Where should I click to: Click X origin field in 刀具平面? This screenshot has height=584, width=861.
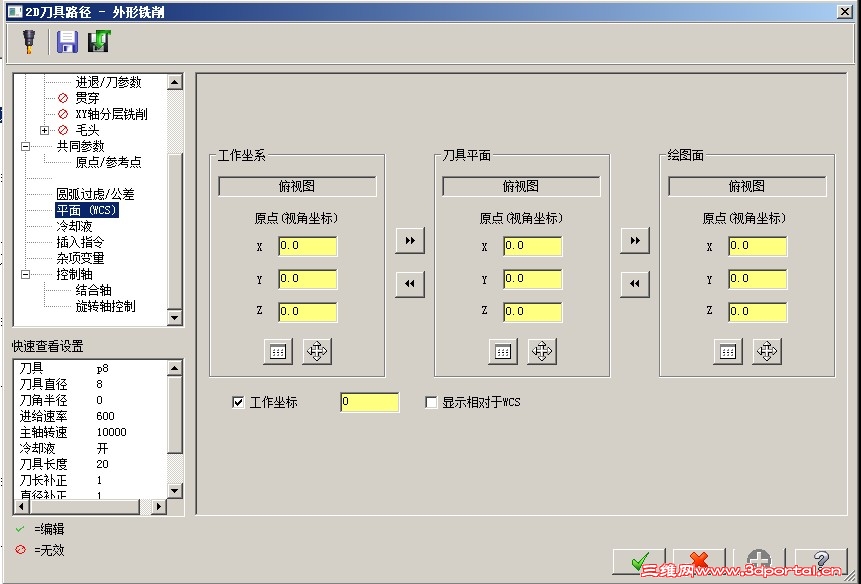click(x=533, y=246)
